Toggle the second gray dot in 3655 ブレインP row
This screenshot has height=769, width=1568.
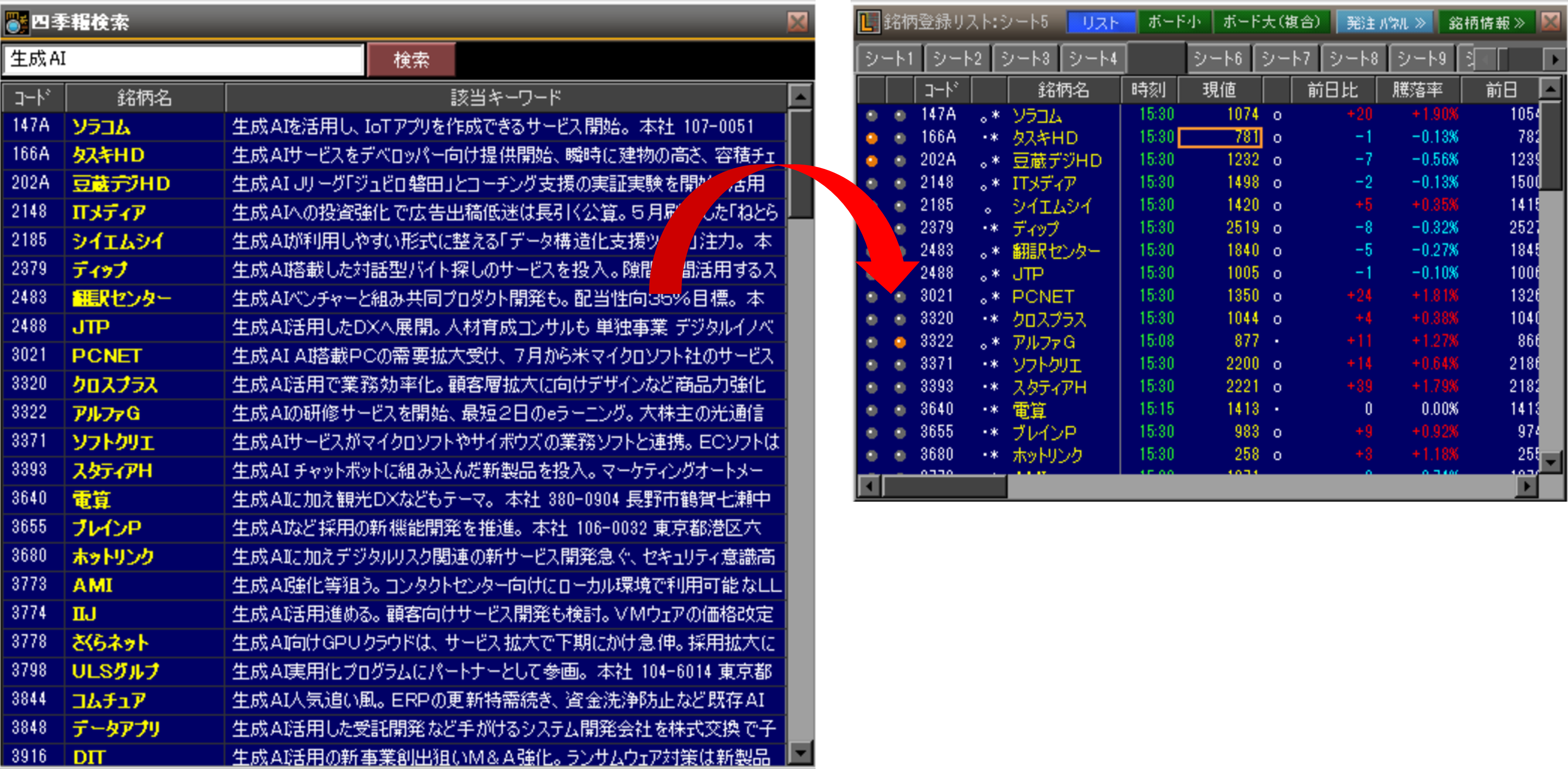[900, 432]
